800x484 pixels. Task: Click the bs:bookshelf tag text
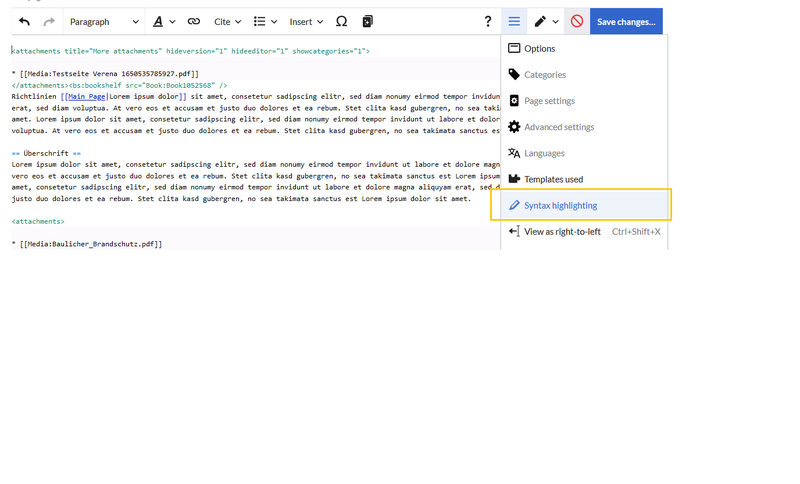[148, 85]
